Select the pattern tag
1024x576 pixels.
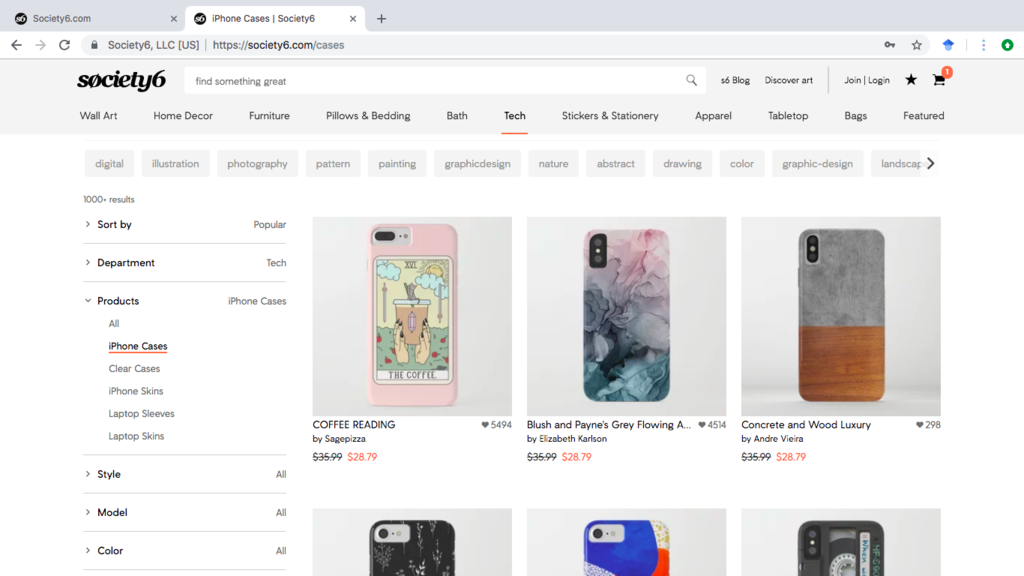(333, 164)
